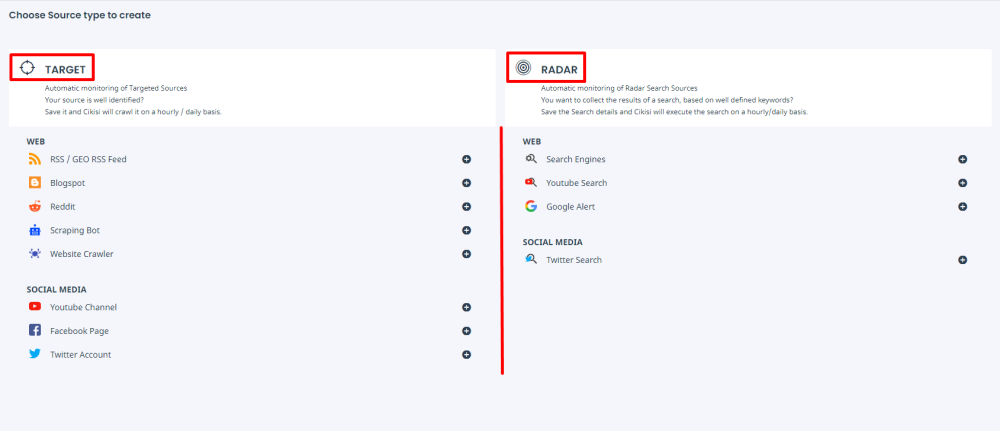Add a new Google Alert radar source
The image size is (1000, 431).
(x=962, y=207)
